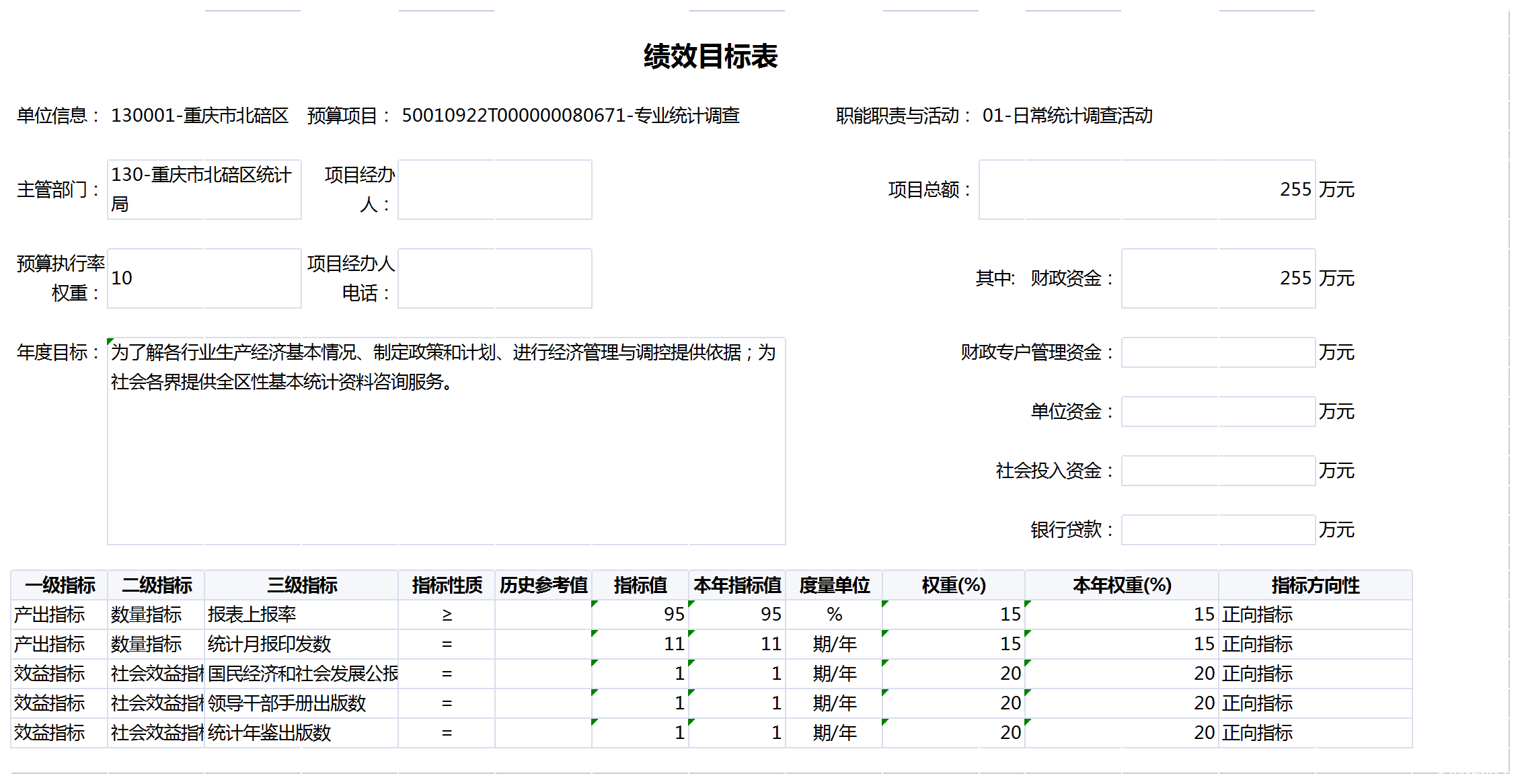Click 正向指标 in 统计年鉴出版数 row
The width and height of the screenshot is (1520, 784).
(x=1316, y=733)
